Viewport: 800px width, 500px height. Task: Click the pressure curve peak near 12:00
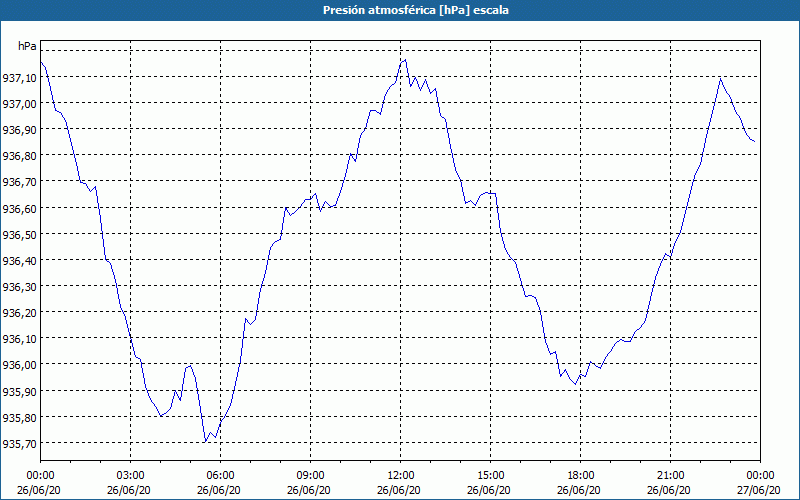point(405,60)
